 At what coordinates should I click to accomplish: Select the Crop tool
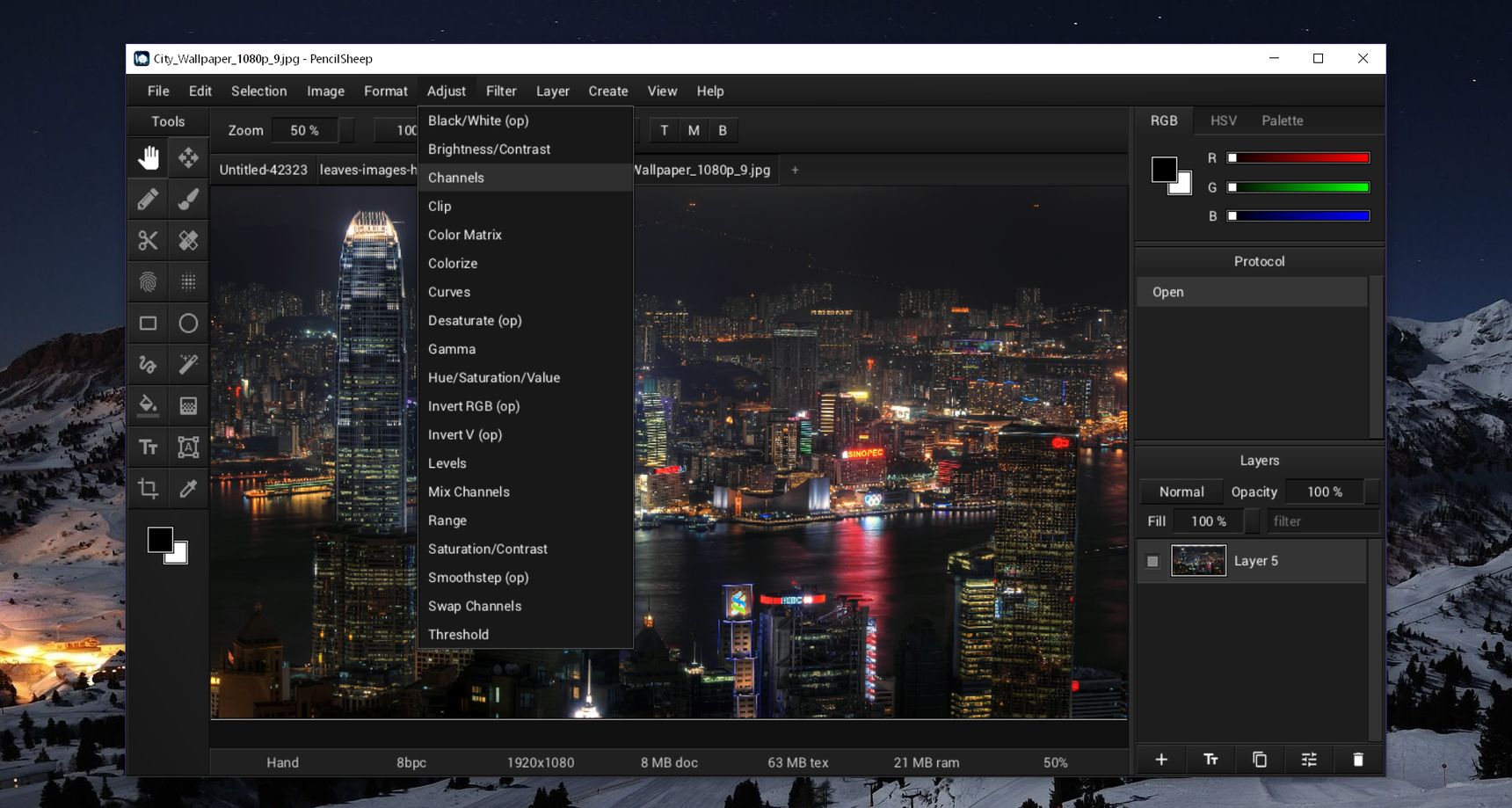pyautogui.click(x=148, y=489)
